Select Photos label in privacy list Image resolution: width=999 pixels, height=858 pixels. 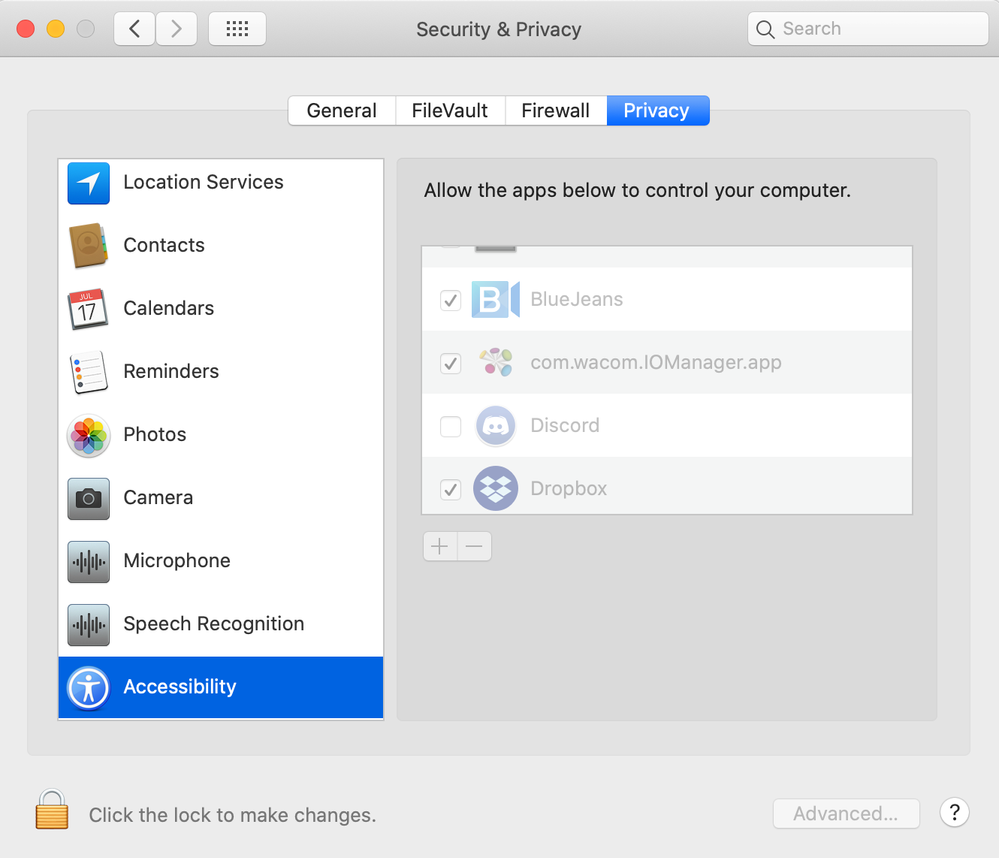(155, 434)
